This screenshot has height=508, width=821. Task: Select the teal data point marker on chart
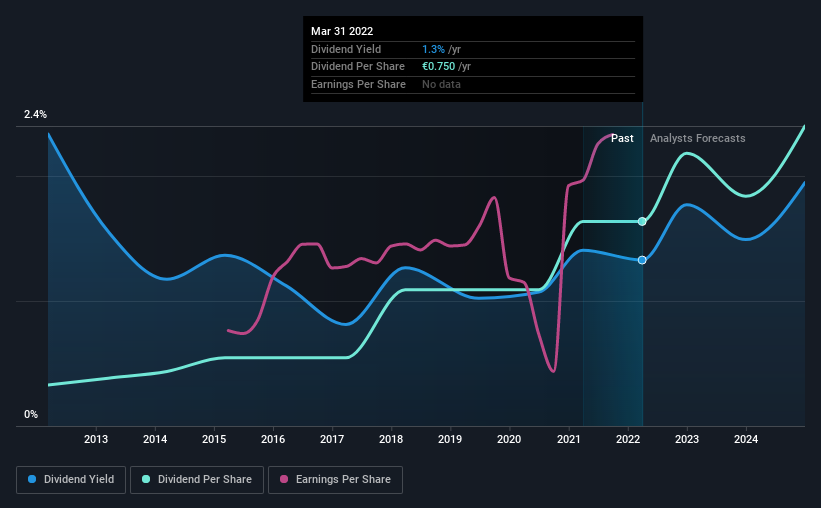pyautogui.click(x=642, y=222)
